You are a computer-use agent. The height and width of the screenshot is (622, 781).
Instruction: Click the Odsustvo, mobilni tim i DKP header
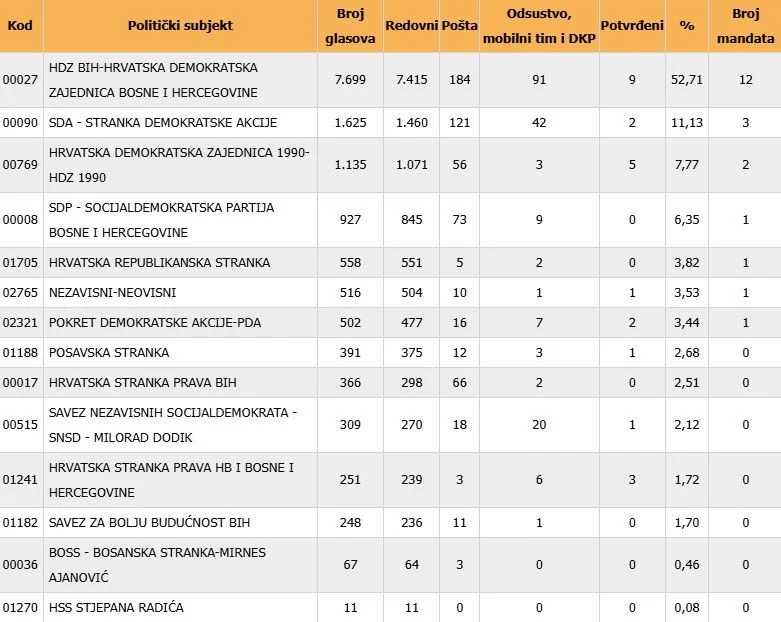[x=539, y=26]
